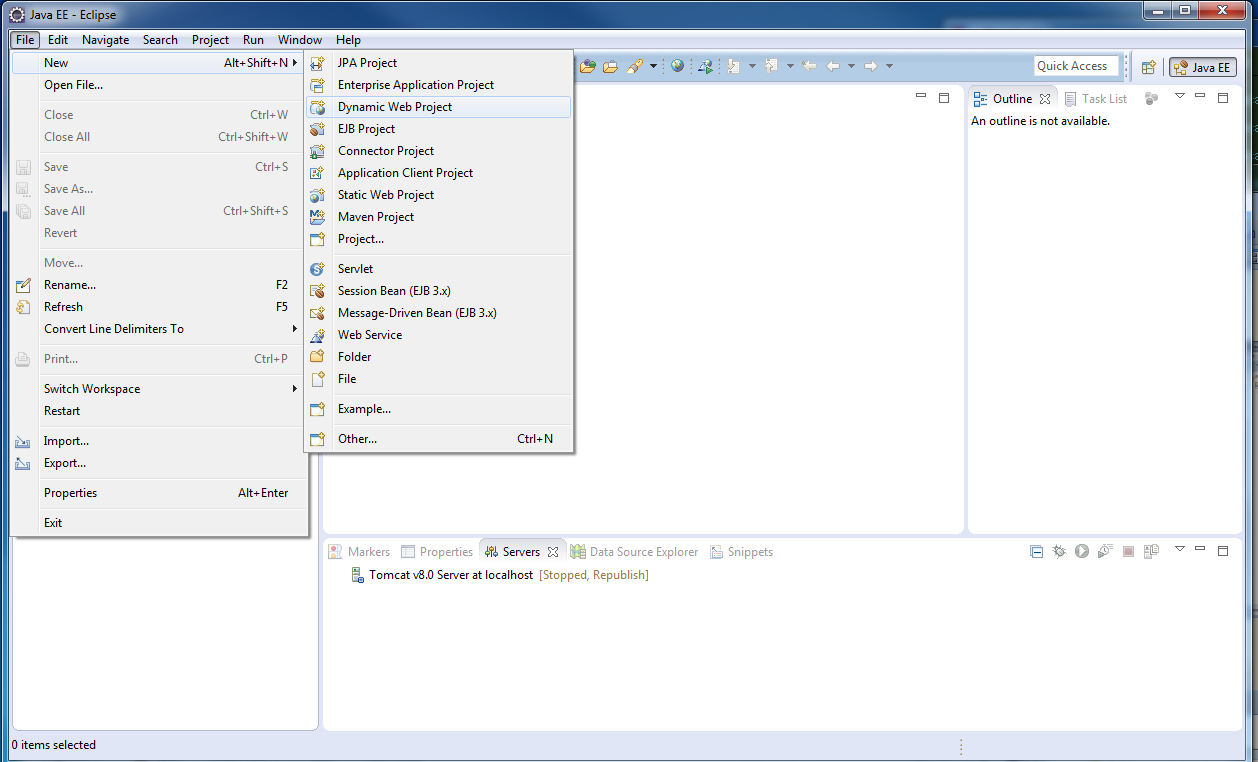Click the publish to server icon

(1151, 551)
